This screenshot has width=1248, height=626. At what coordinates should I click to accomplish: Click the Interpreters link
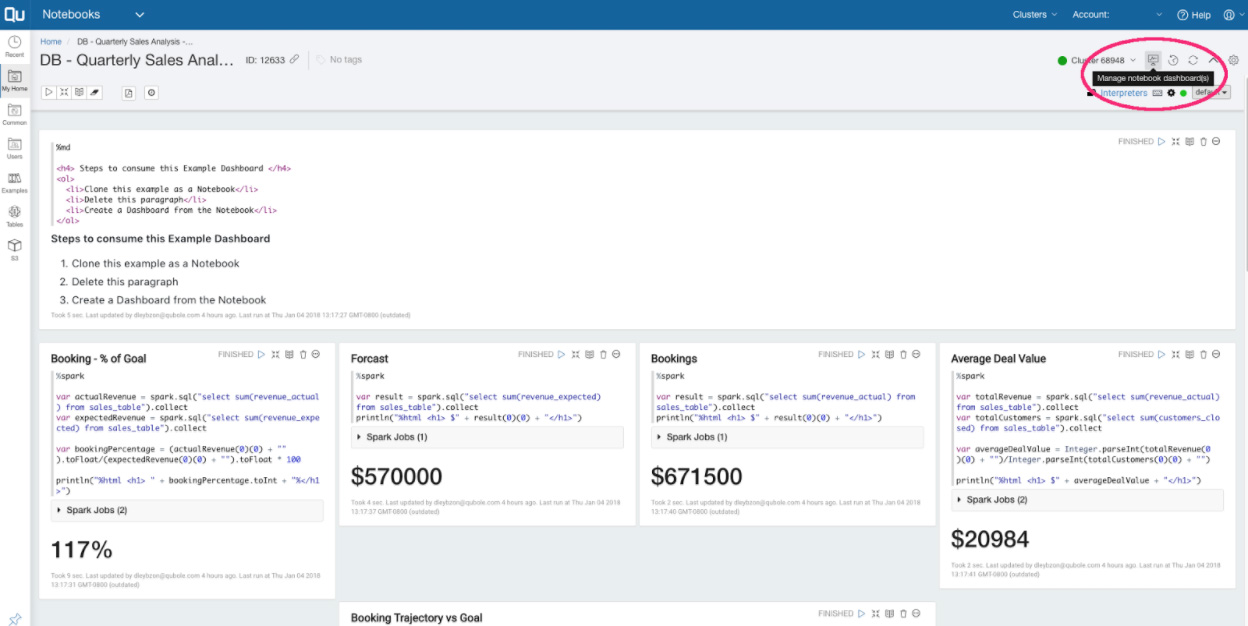click(1124, 93)
